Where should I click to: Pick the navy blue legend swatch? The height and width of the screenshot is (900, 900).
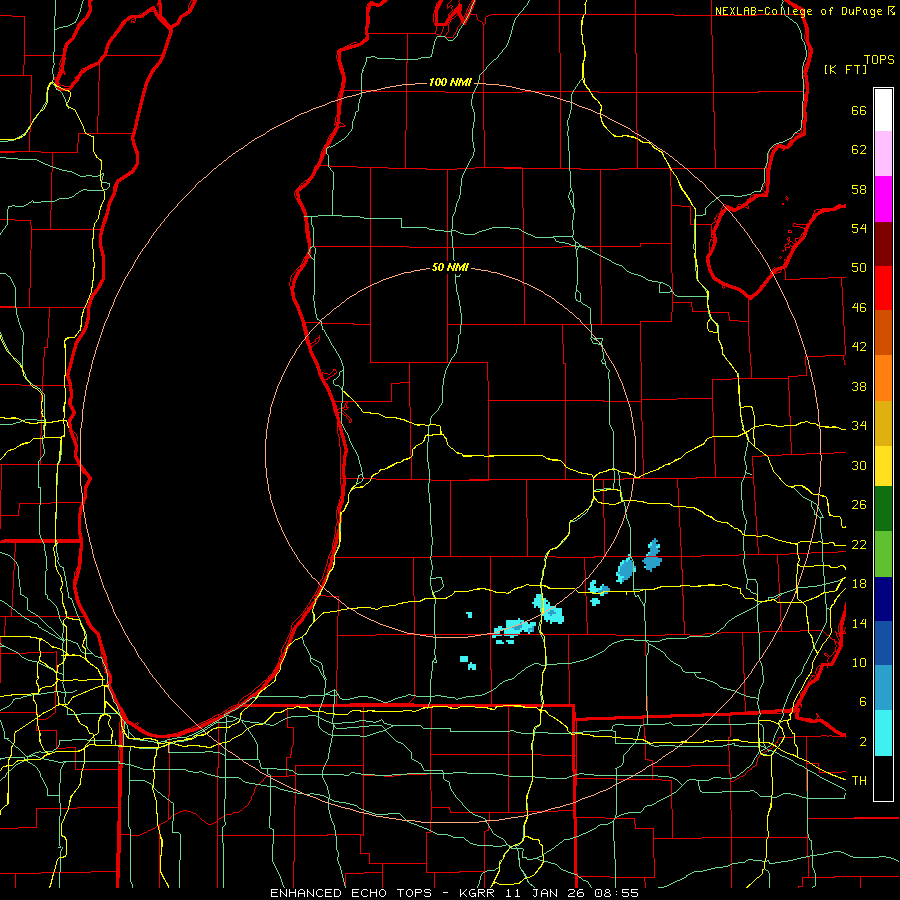pyautogui.click(x=883, y=599)
